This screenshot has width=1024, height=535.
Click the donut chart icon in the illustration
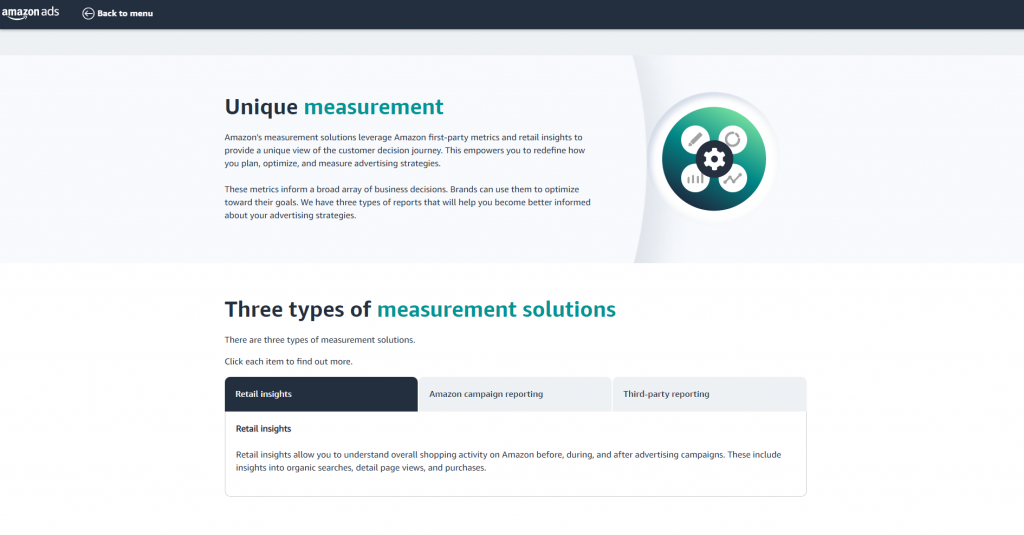point(733,140)
